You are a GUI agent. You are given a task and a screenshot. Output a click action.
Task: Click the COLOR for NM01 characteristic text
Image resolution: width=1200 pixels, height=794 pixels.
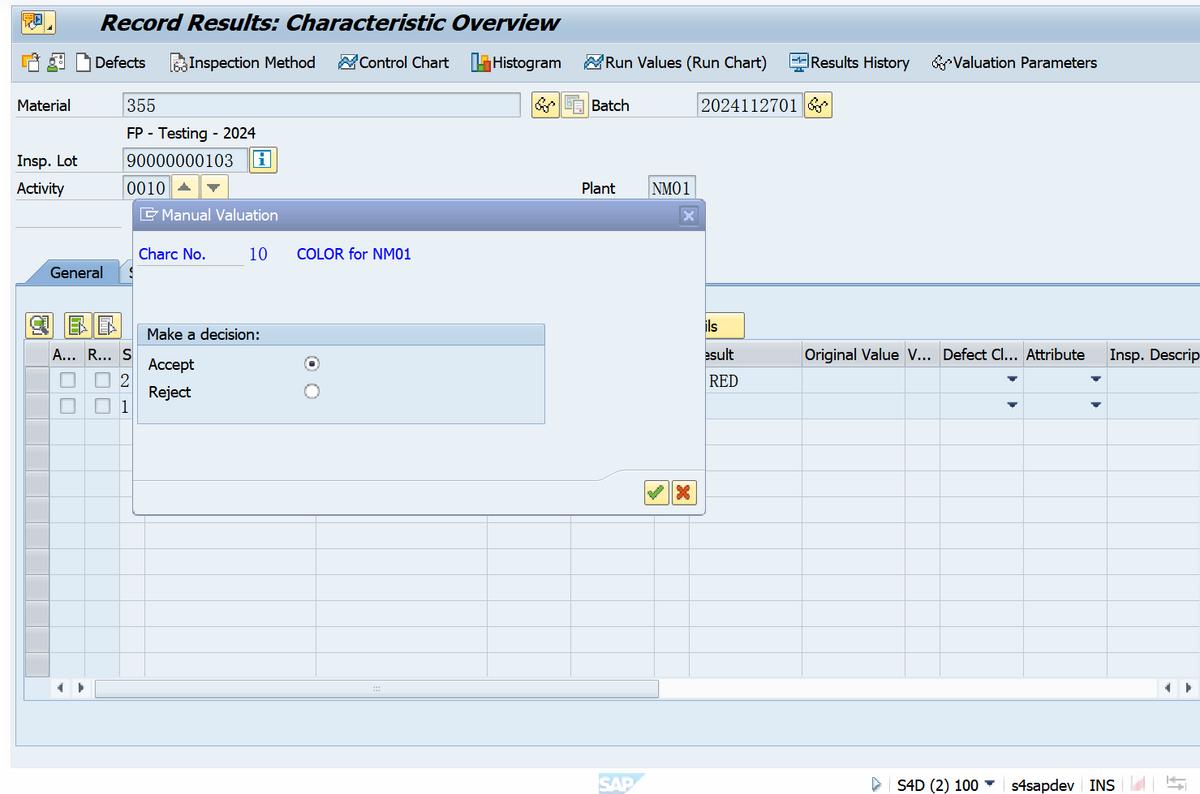coord(354,254)
